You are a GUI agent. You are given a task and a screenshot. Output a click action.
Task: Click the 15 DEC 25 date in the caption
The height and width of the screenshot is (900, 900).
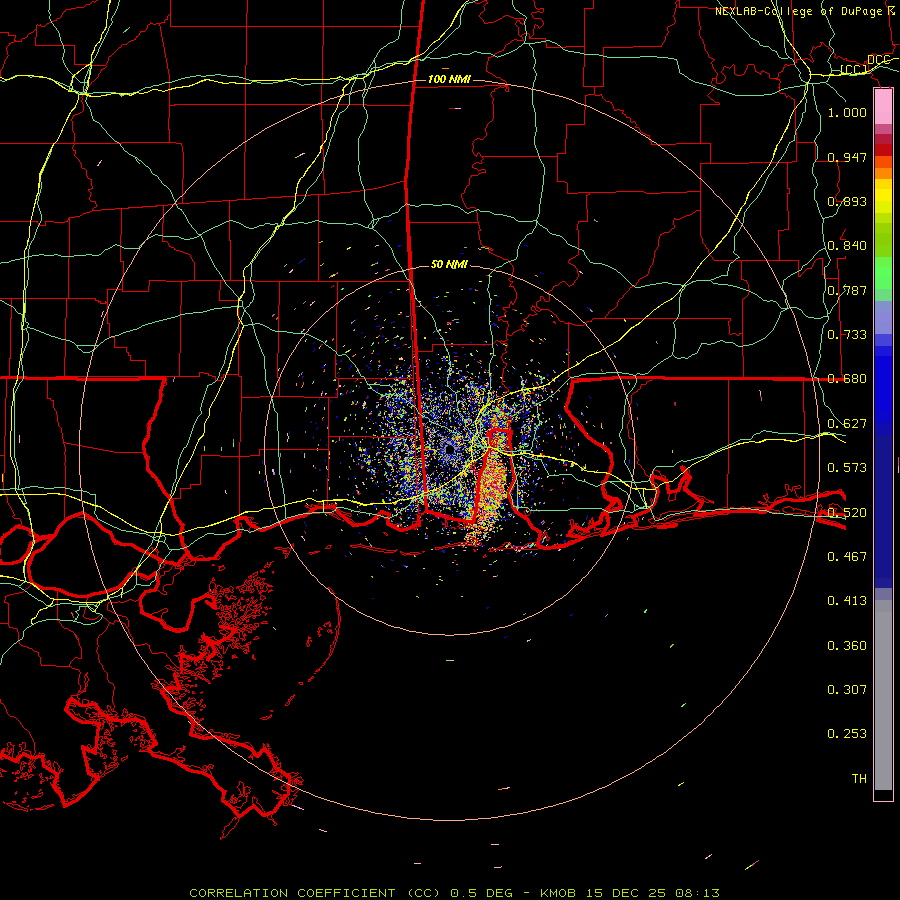(x=626, y=893)
